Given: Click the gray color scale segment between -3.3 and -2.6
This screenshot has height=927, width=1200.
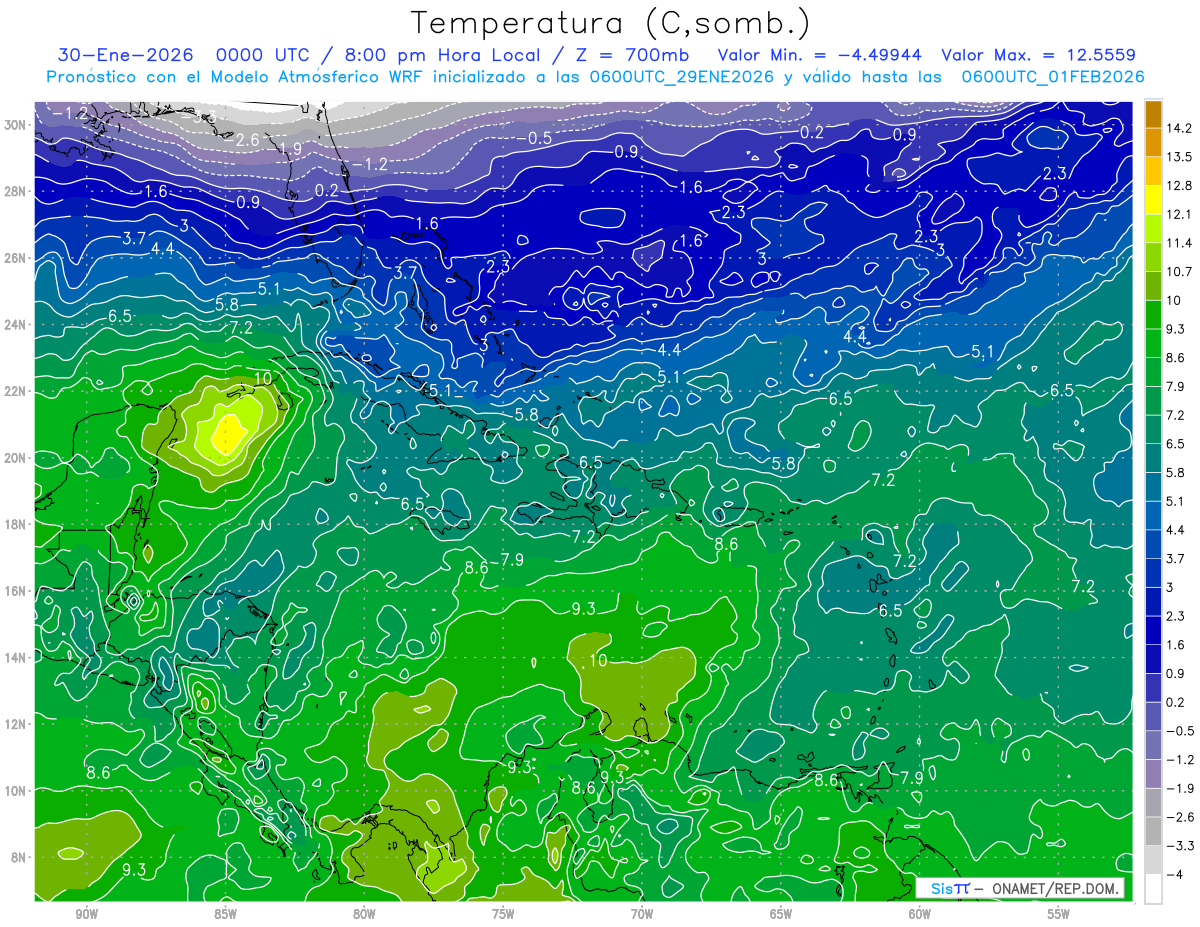Looking at the screenshot, I should (1153, 831).
